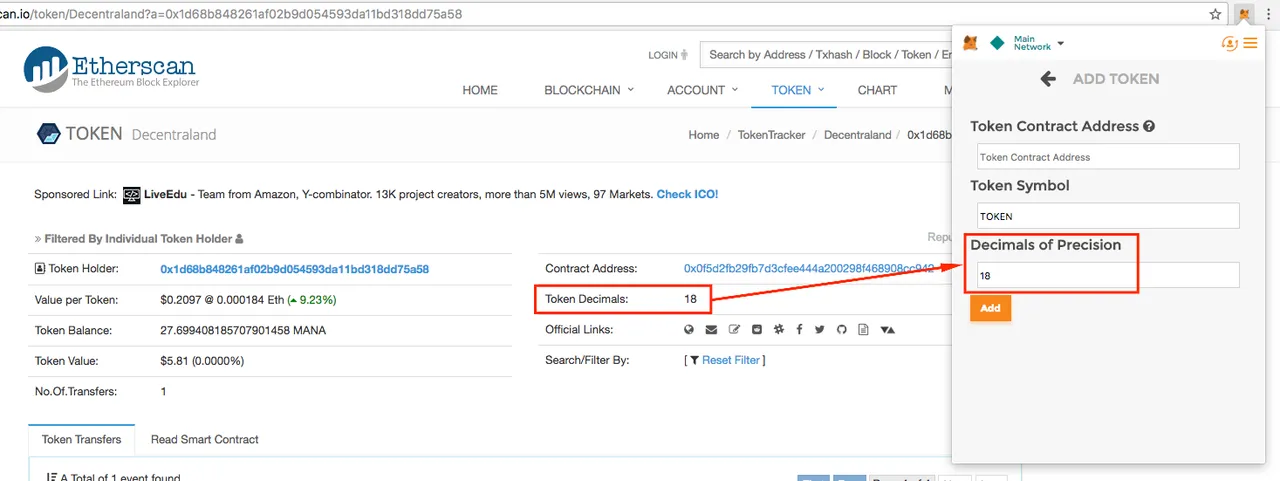This screenshot has width=1280, height=481.
Task: Open the Check ICO! sponsored link
Action: [687, 194]
